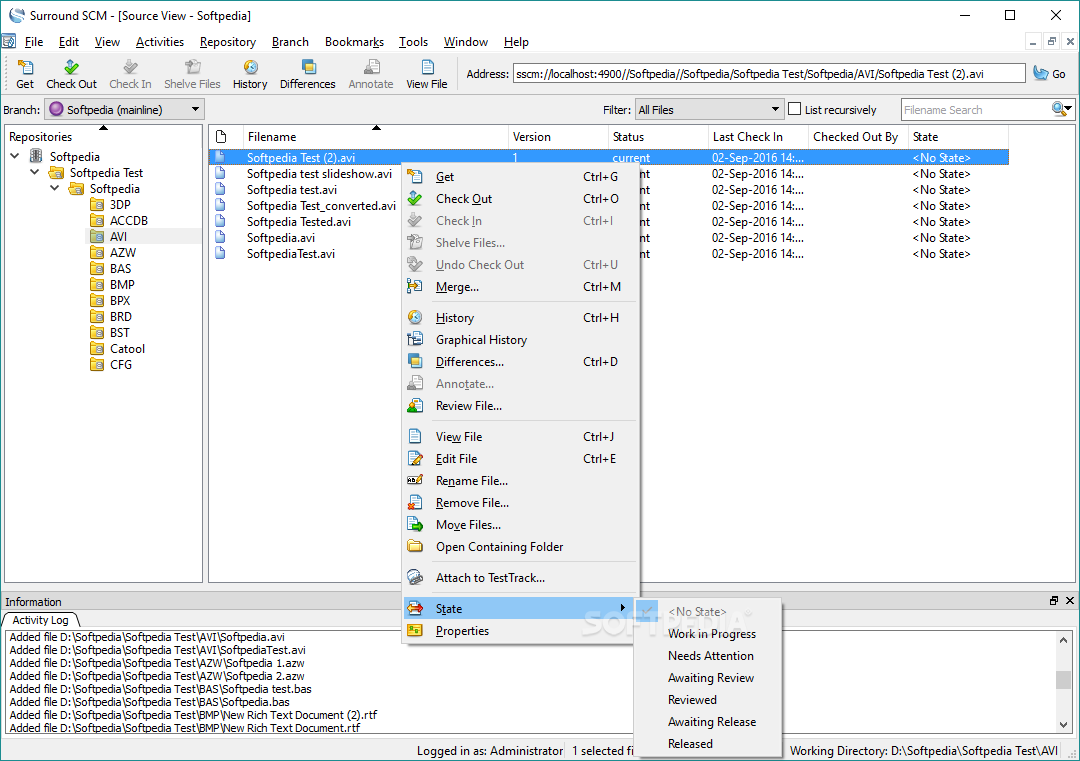
Task: Open the File menu
Action: [x=34, y=42]
